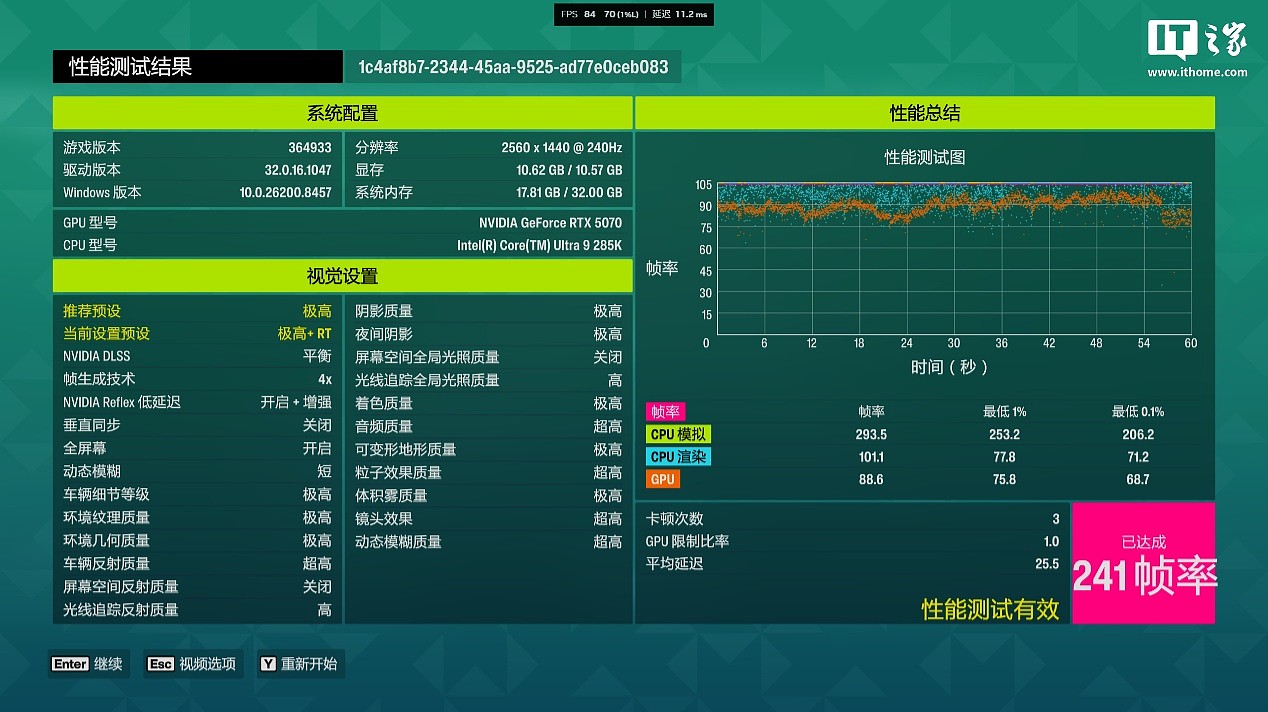Select the 粒子效果质量 row

point(488,472)
